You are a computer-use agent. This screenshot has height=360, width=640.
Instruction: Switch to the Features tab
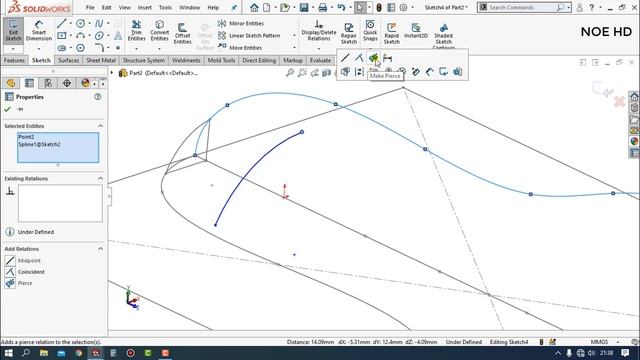[14, 60]
